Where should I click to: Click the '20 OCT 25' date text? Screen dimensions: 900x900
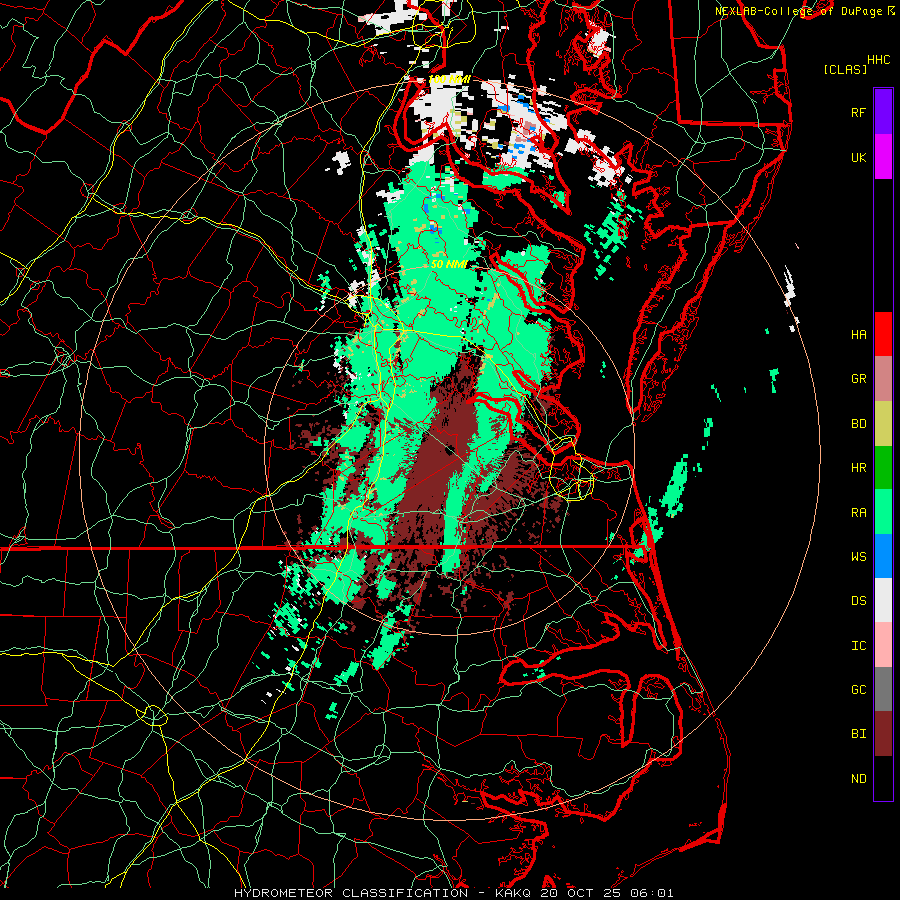(x=580, y=893)
